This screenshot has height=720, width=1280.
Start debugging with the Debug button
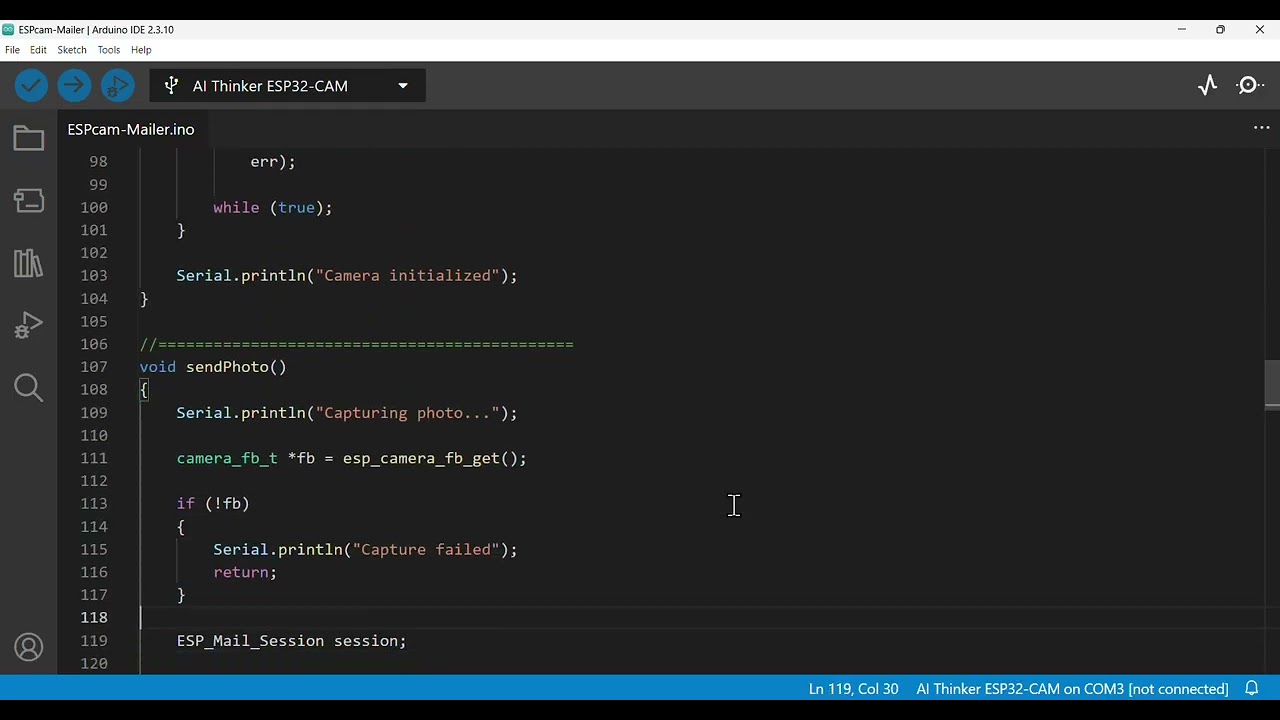click(x=117, y=86)
